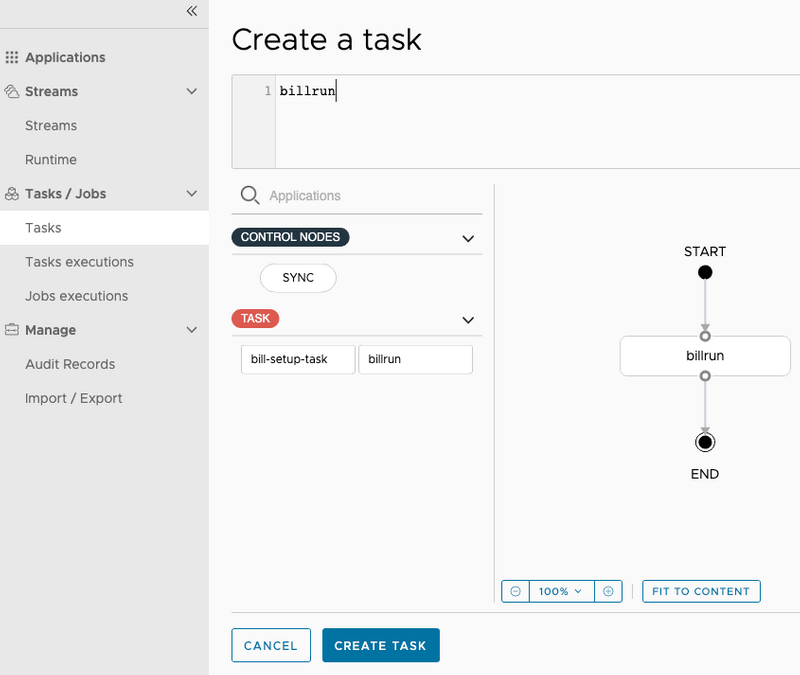Select the SYNC control node
Image resolution: width=800 pixels, height=675 pixels.
[297, 278]
